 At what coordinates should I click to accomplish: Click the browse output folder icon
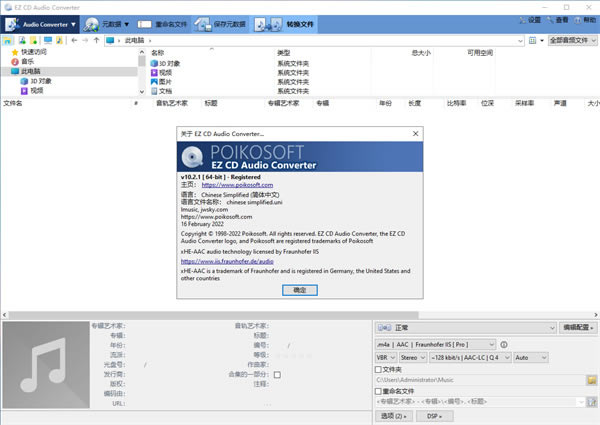coord(592,380)
